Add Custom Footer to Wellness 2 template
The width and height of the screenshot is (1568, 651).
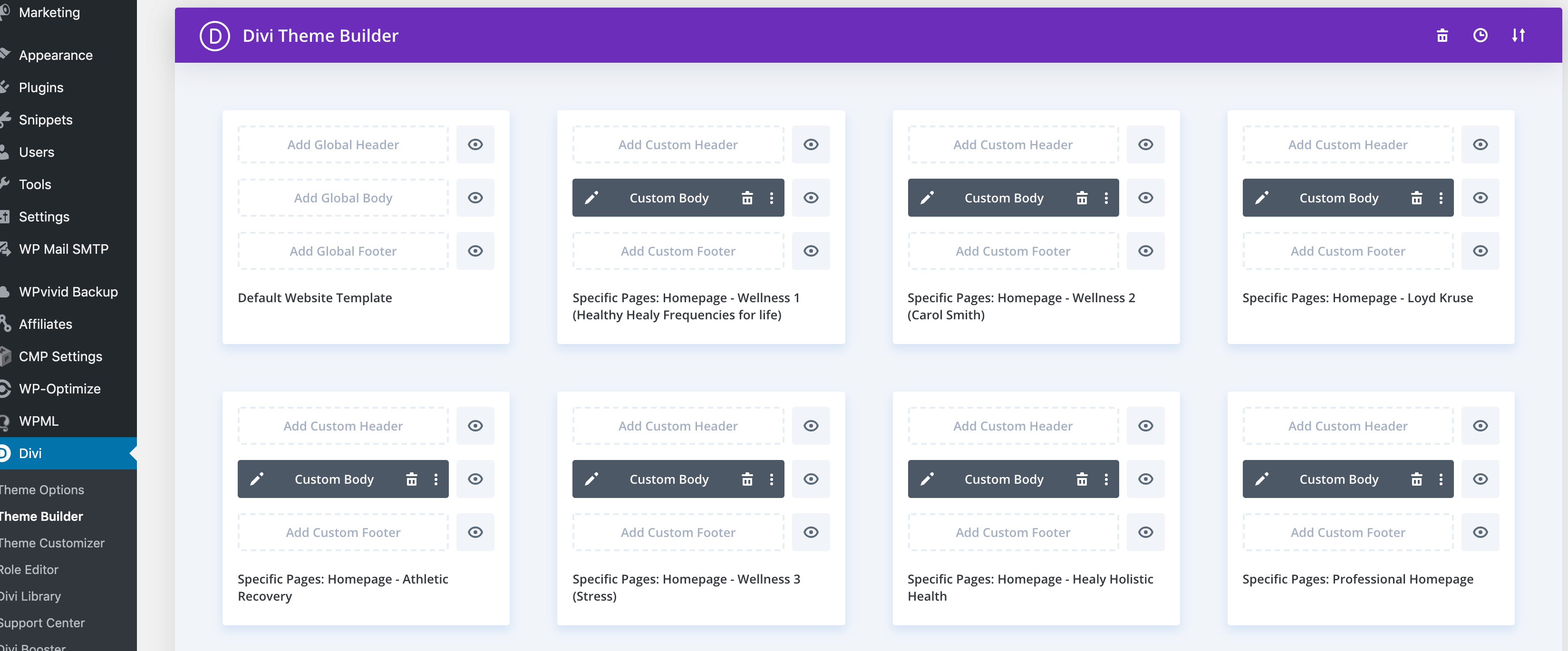point(1013,251)
